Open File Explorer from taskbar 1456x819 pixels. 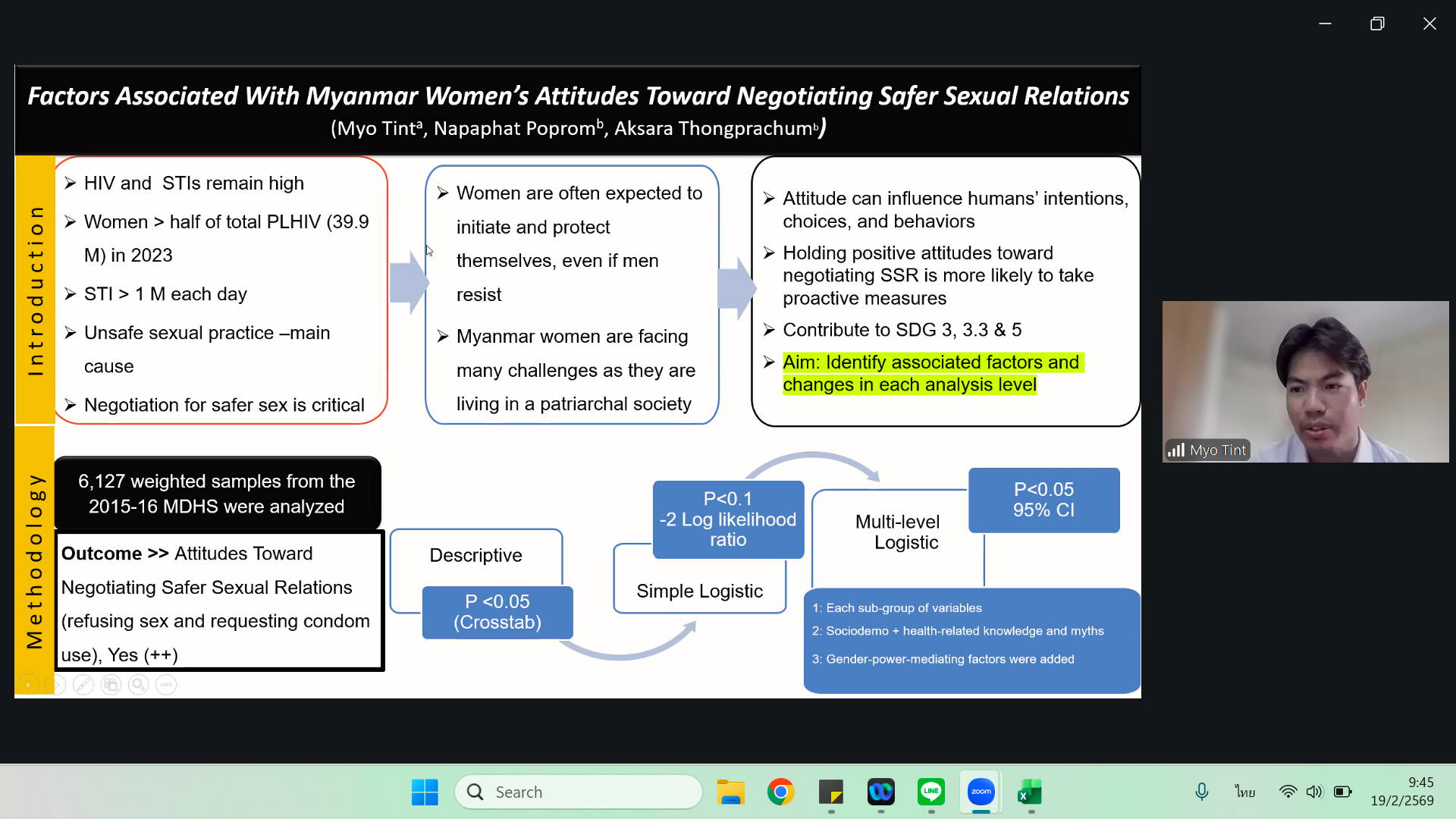(x=730, y=792)
